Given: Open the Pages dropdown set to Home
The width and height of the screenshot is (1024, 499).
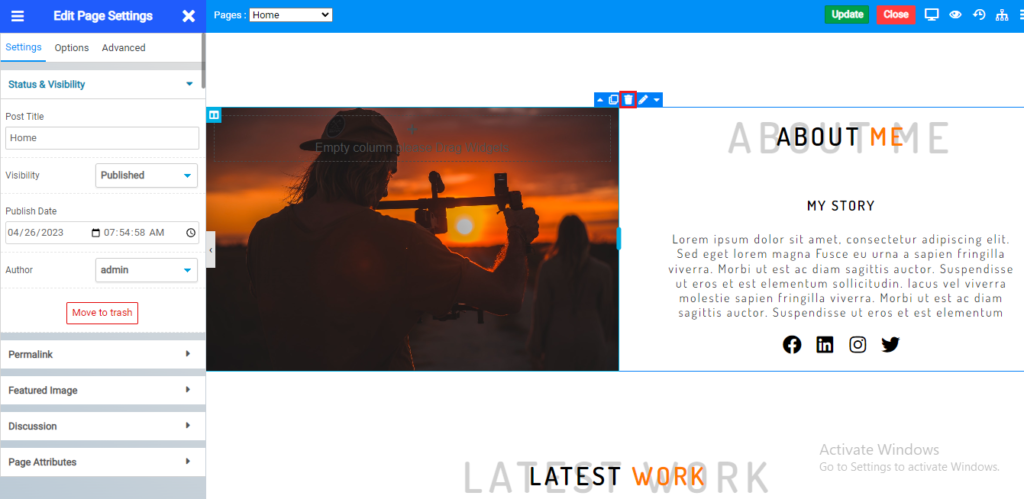Looking at the screenshot, I should coord(290,15).
